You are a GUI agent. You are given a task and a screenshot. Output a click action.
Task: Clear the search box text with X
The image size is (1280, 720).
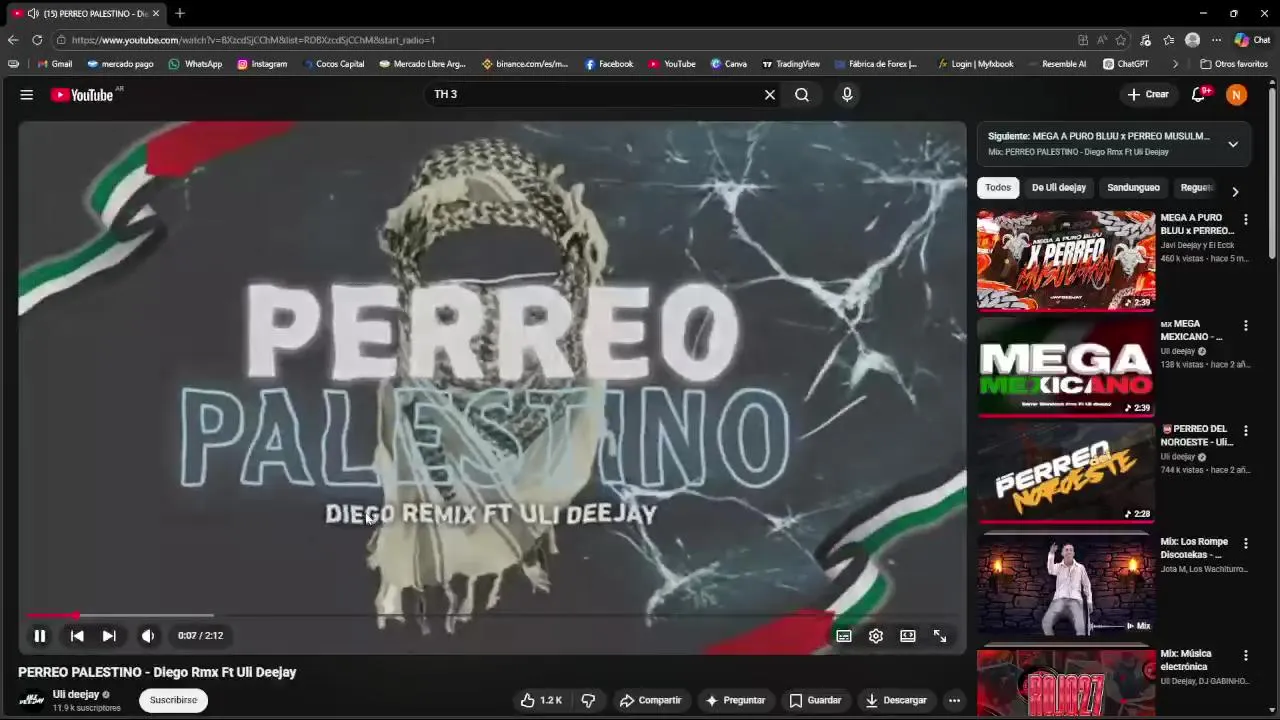tap(770, 94)
